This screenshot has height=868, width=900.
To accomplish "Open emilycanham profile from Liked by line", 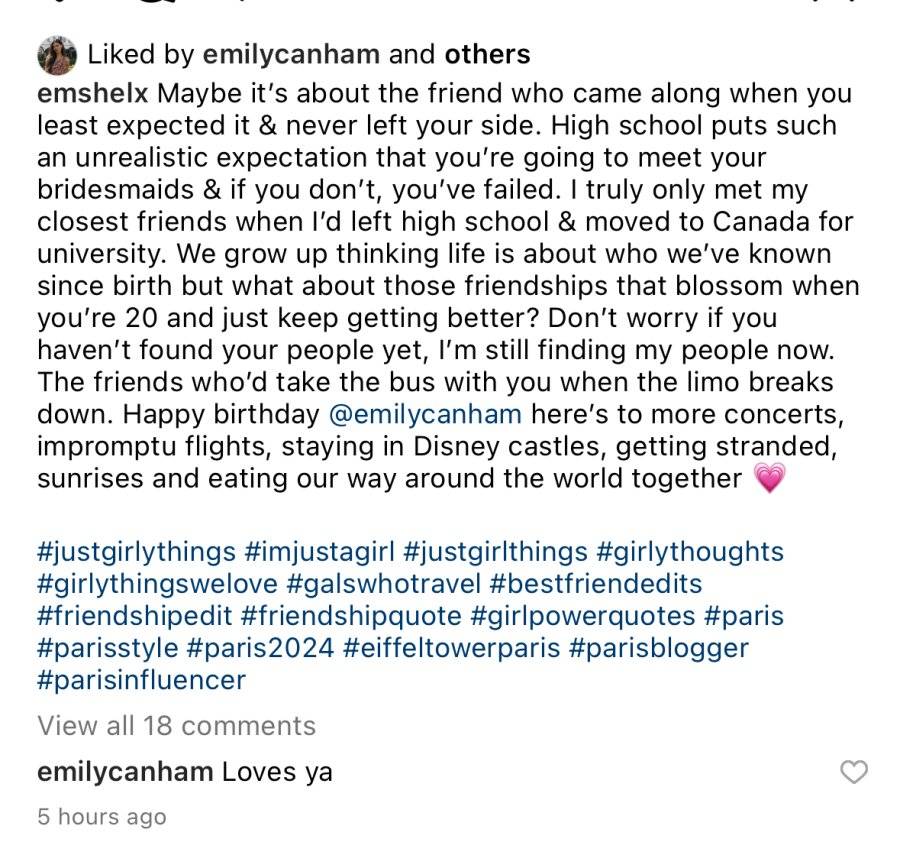I will (291, 55).
